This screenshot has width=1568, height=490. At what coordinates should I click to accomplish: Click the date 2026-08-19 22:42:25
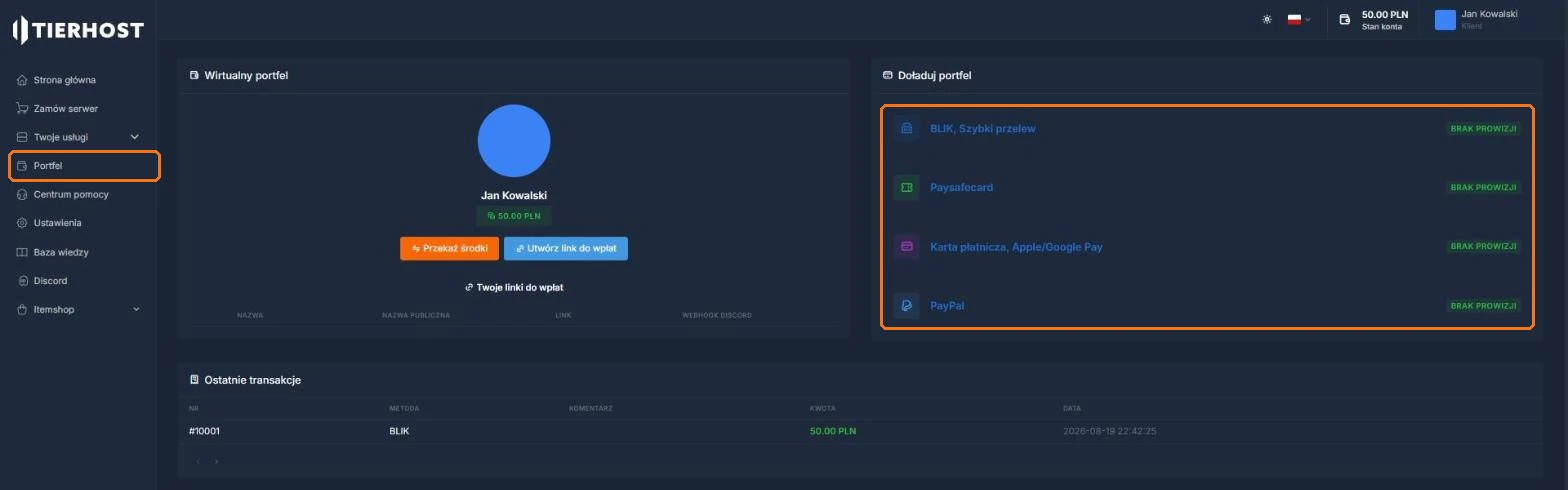click(x=1110, y=431)
